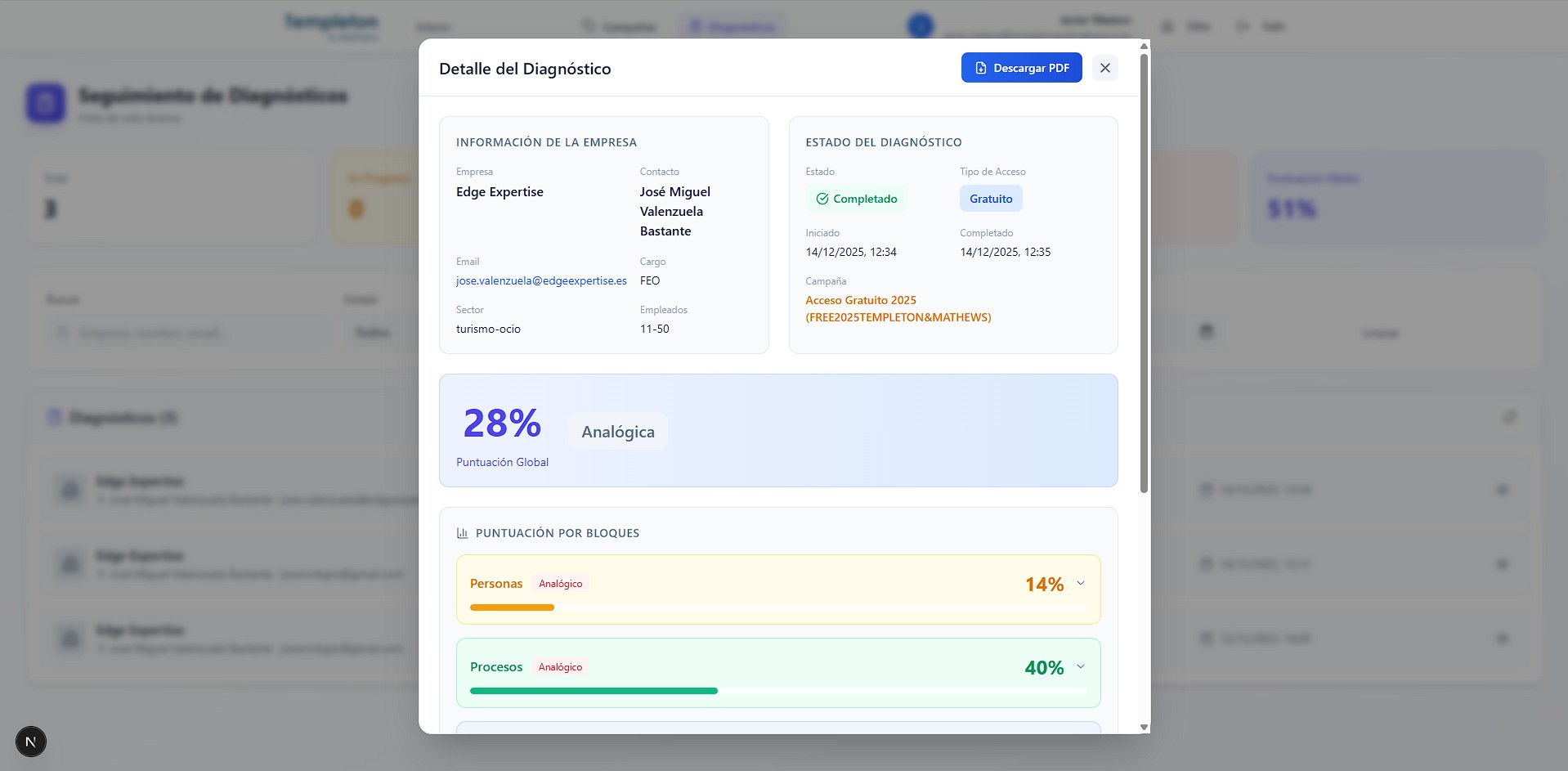
Task: Click the eye icon on the first diagnostic row
Action: point(1502,490)
